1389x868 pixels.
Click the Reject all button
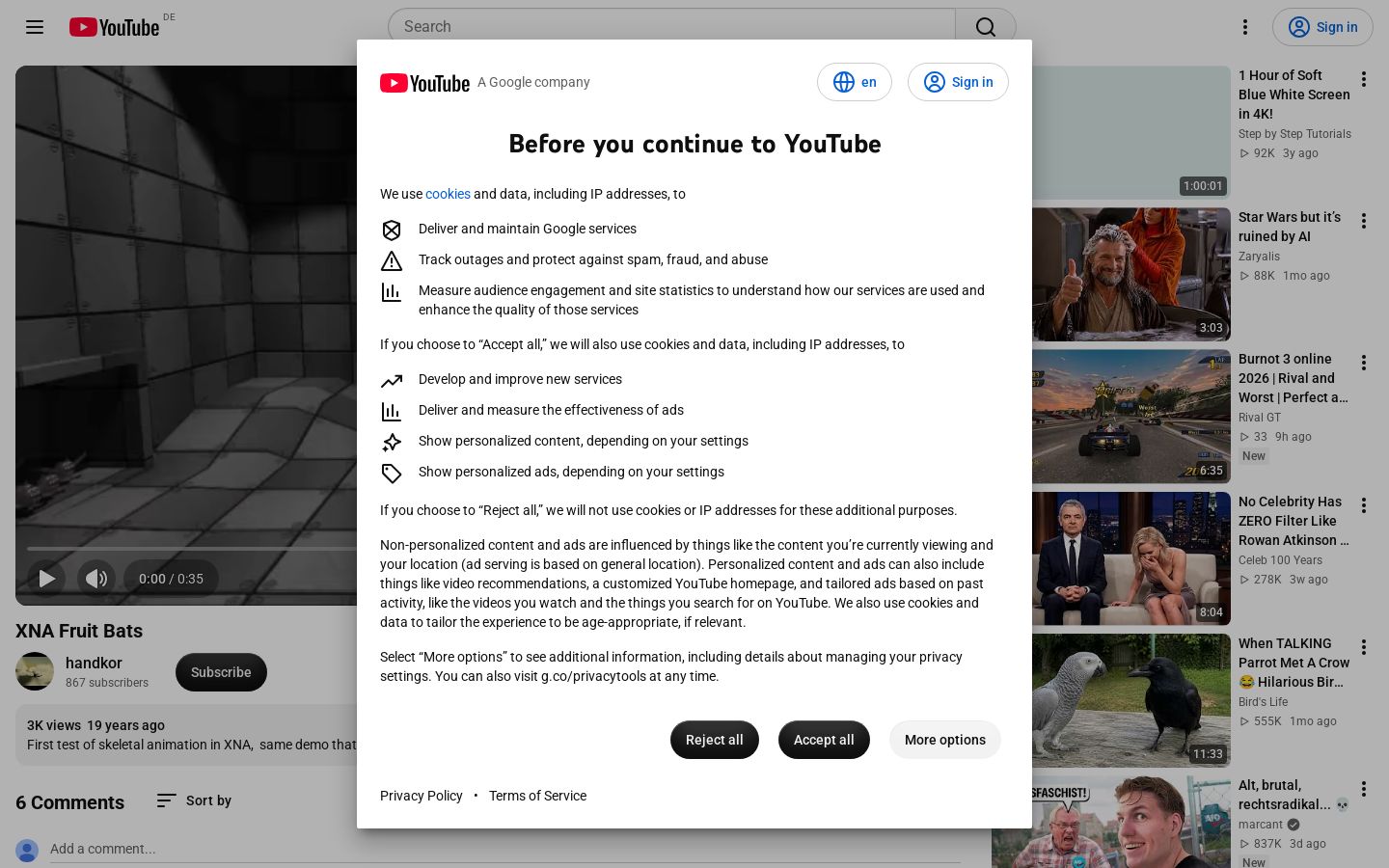click(715, 740)
